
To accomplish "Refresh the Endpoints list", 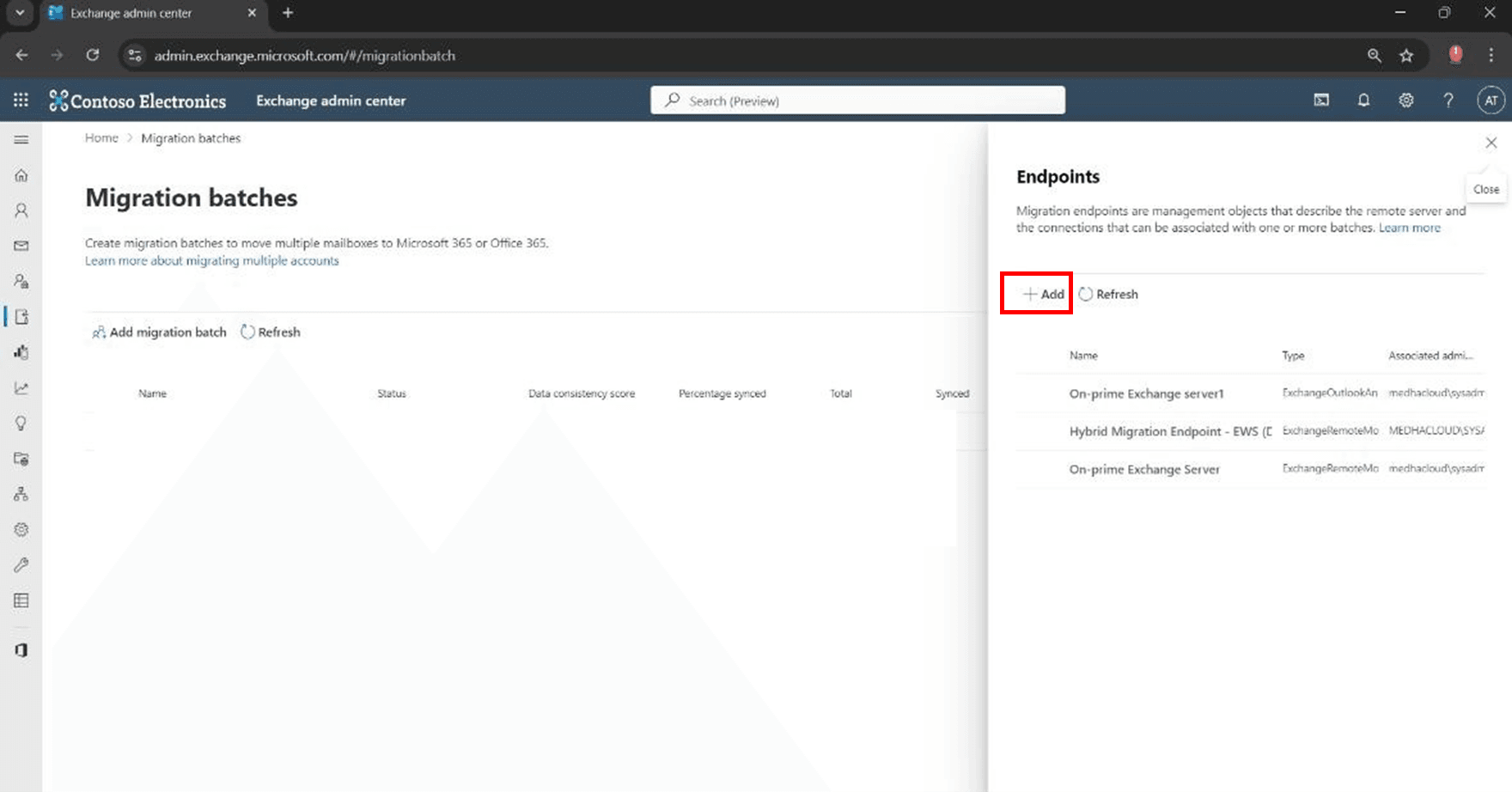I will [x=1108, y=294].
